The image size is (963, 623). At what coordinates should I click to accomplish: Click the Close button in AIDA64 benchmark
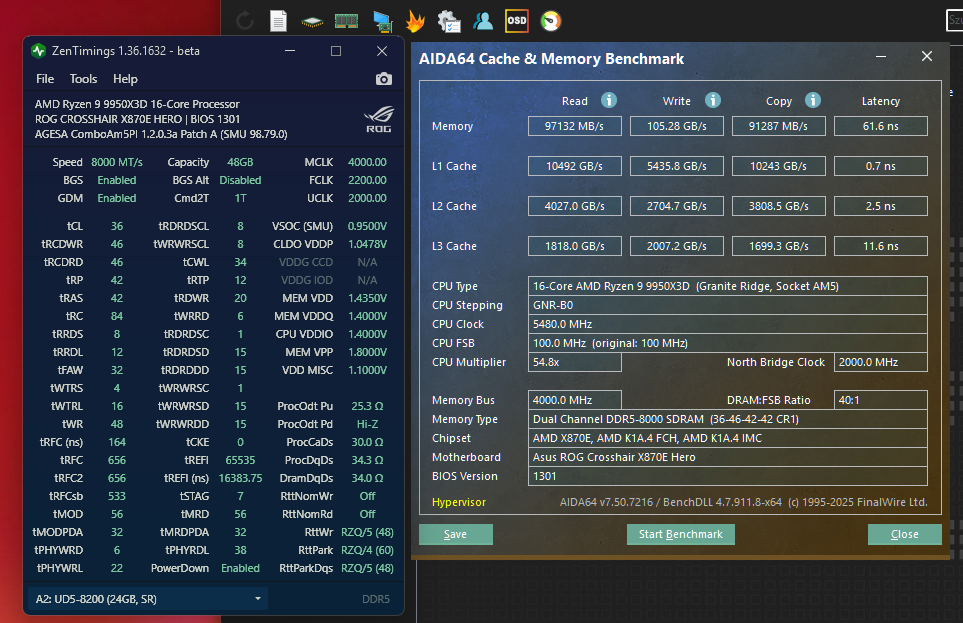[904, 534]
